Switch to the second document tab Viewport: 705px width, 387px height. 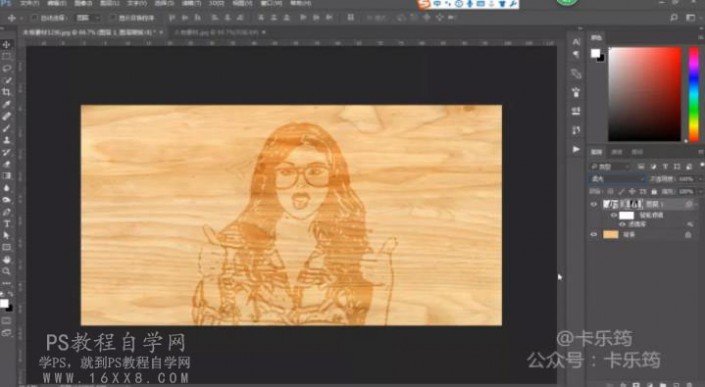pos(216,32)
